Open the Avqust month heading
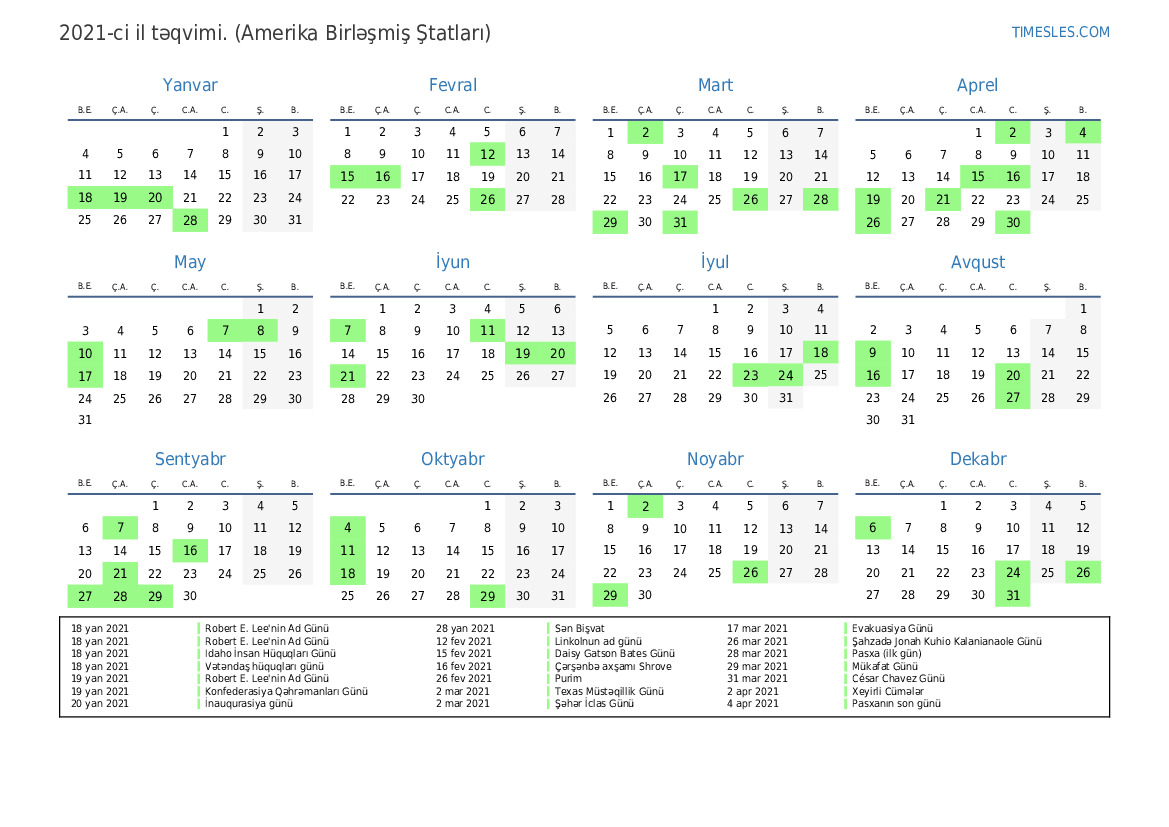 tap(977, 263)
